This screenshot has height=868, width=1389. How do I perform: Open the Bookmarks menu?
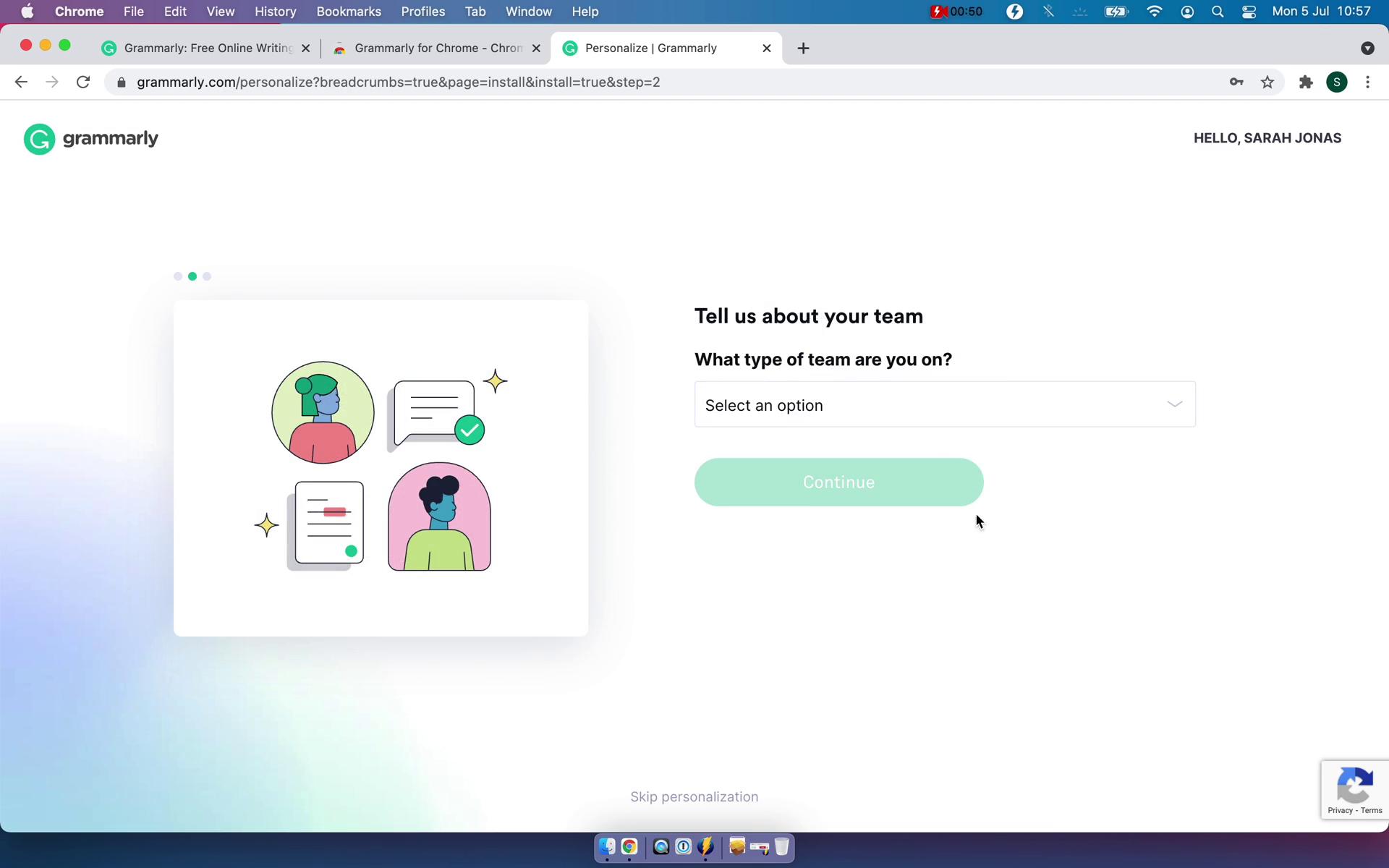pos(349,12)
